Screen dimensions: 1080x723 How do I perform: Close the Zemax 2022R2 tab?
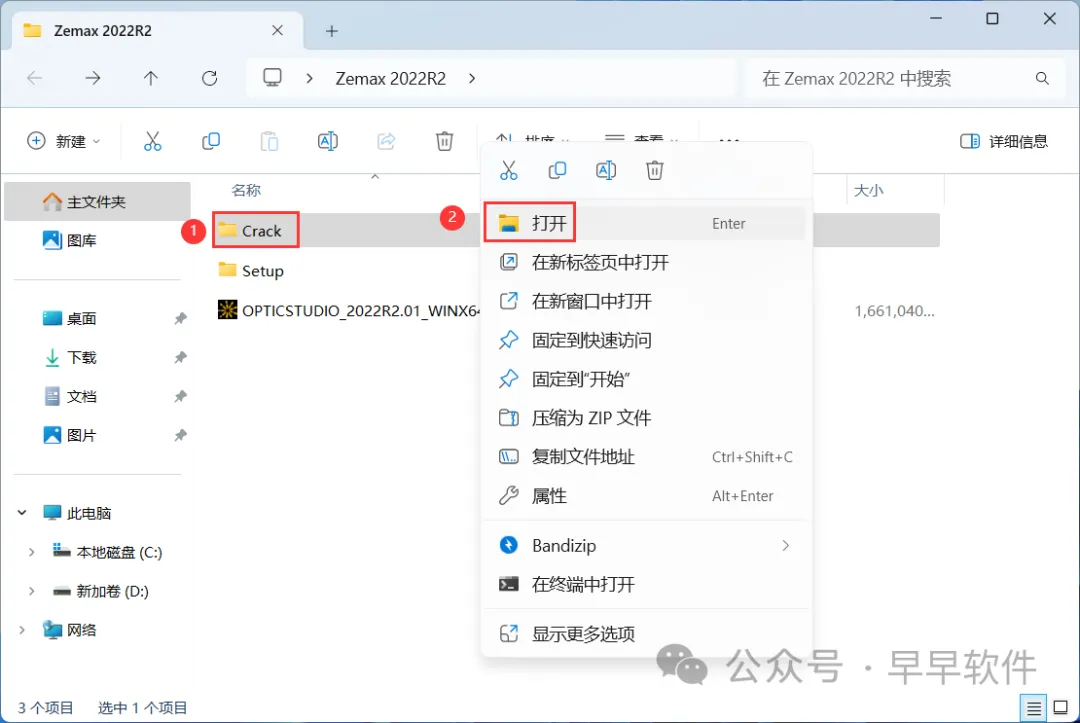(277, 30)
